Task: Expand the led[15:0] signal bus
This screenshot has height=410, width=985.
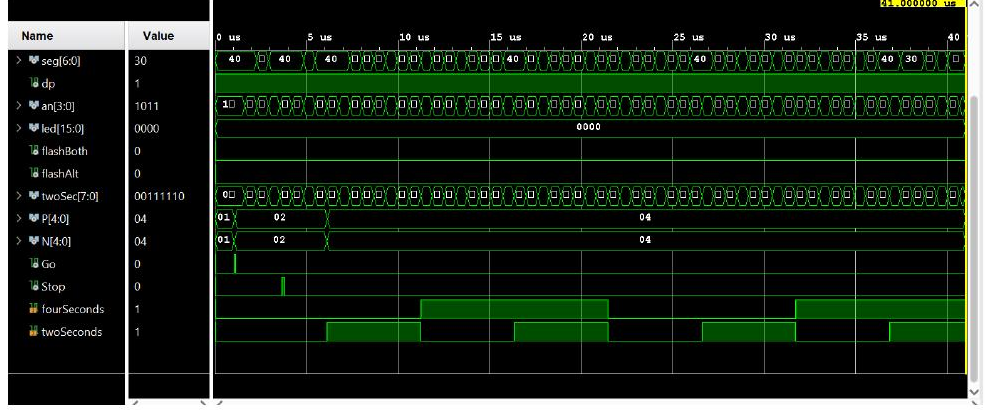Action: tap(19, 129)
